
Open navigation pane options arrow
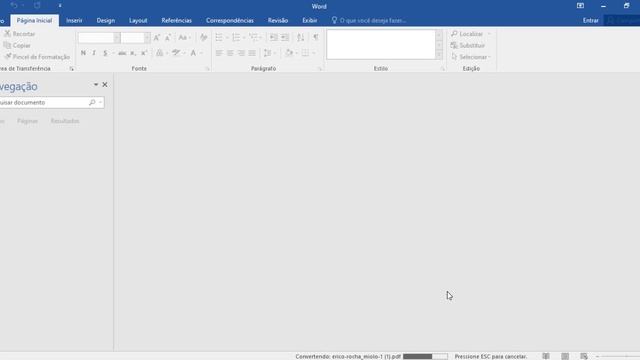[x=96, y=84]
